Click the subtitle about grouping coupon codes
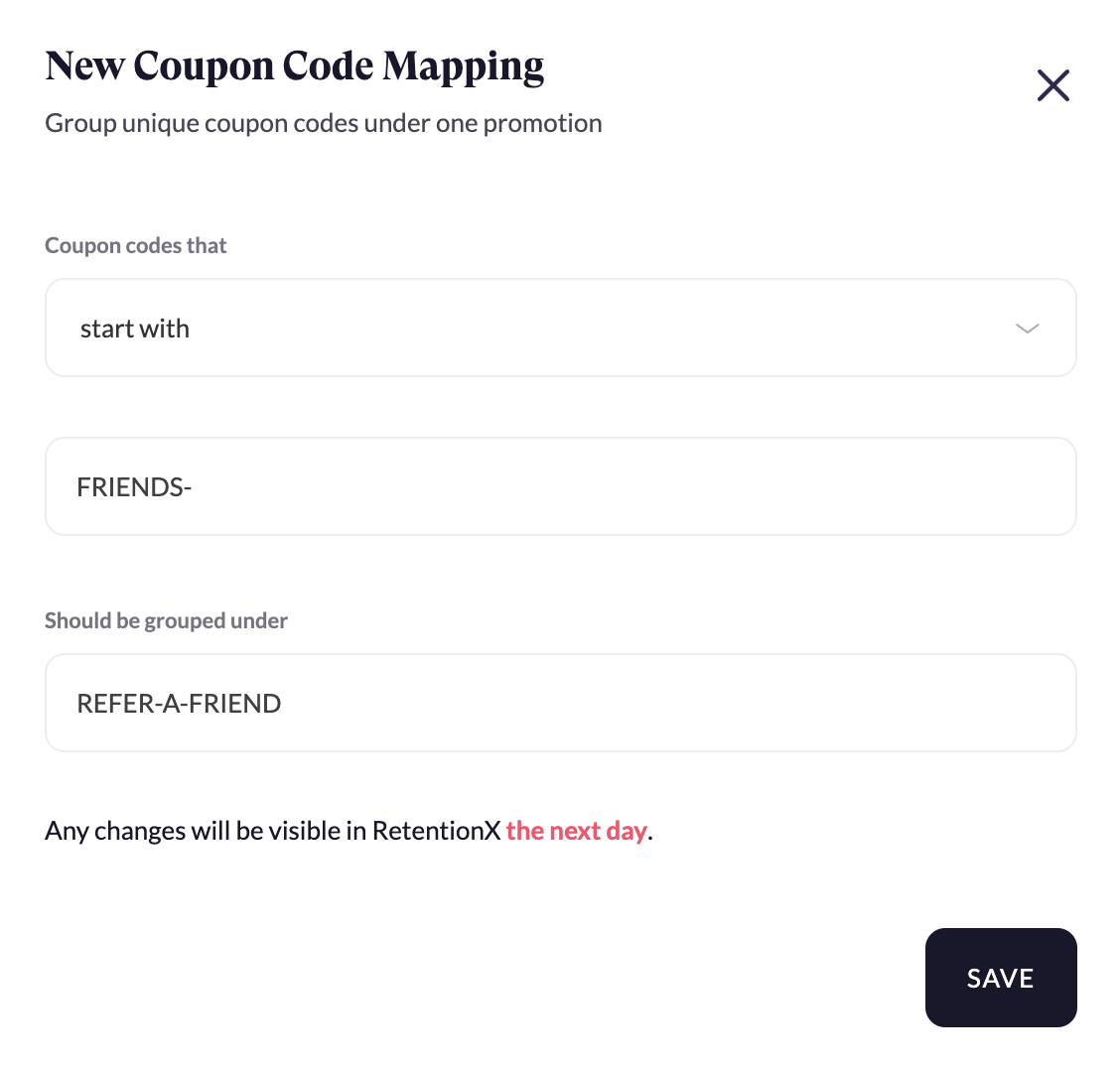The image size is (1120, 1068). (324, 122)
